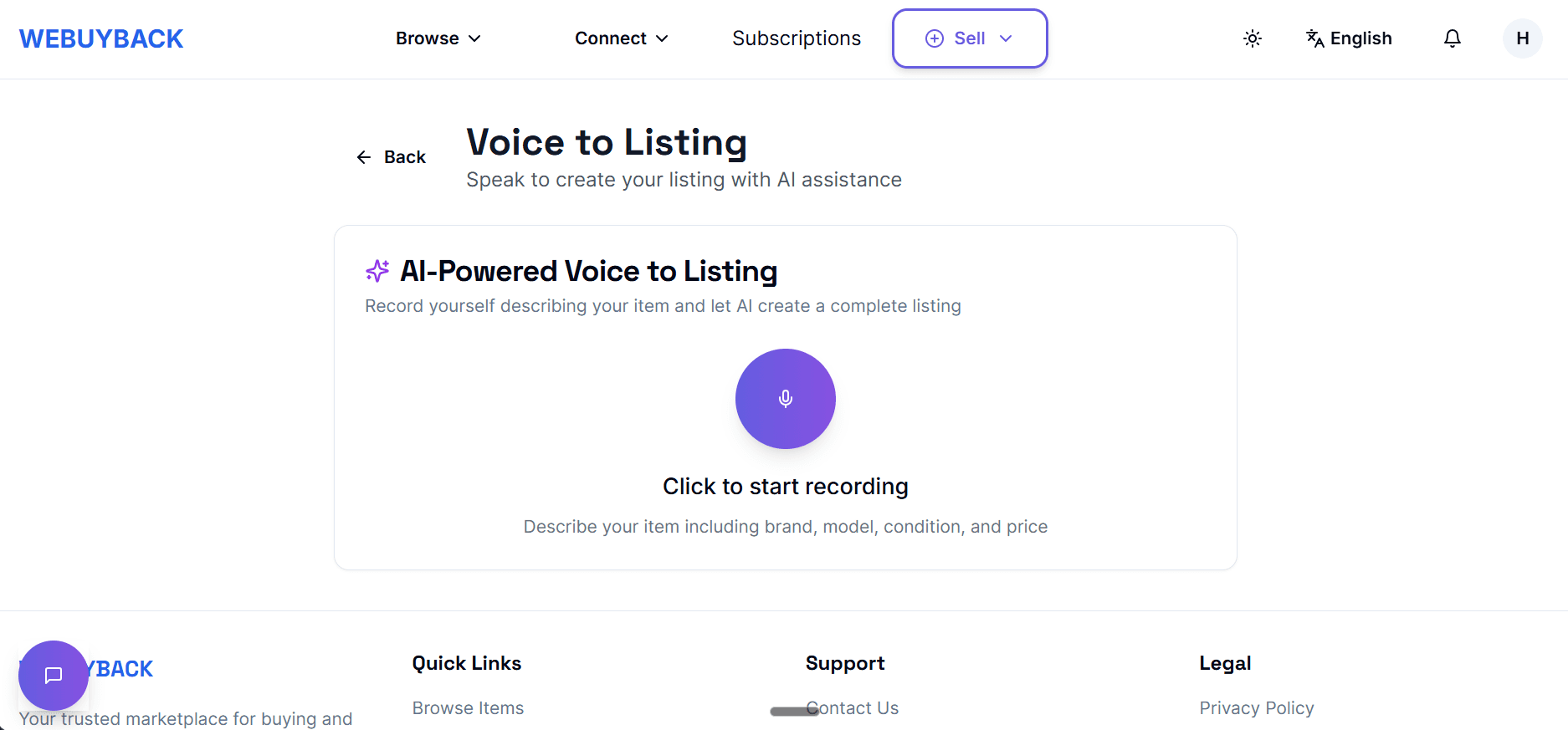Screen dimensions: 1568x730
Task: Click the plus icon on Sell
Action: click(x=934, y=38)
